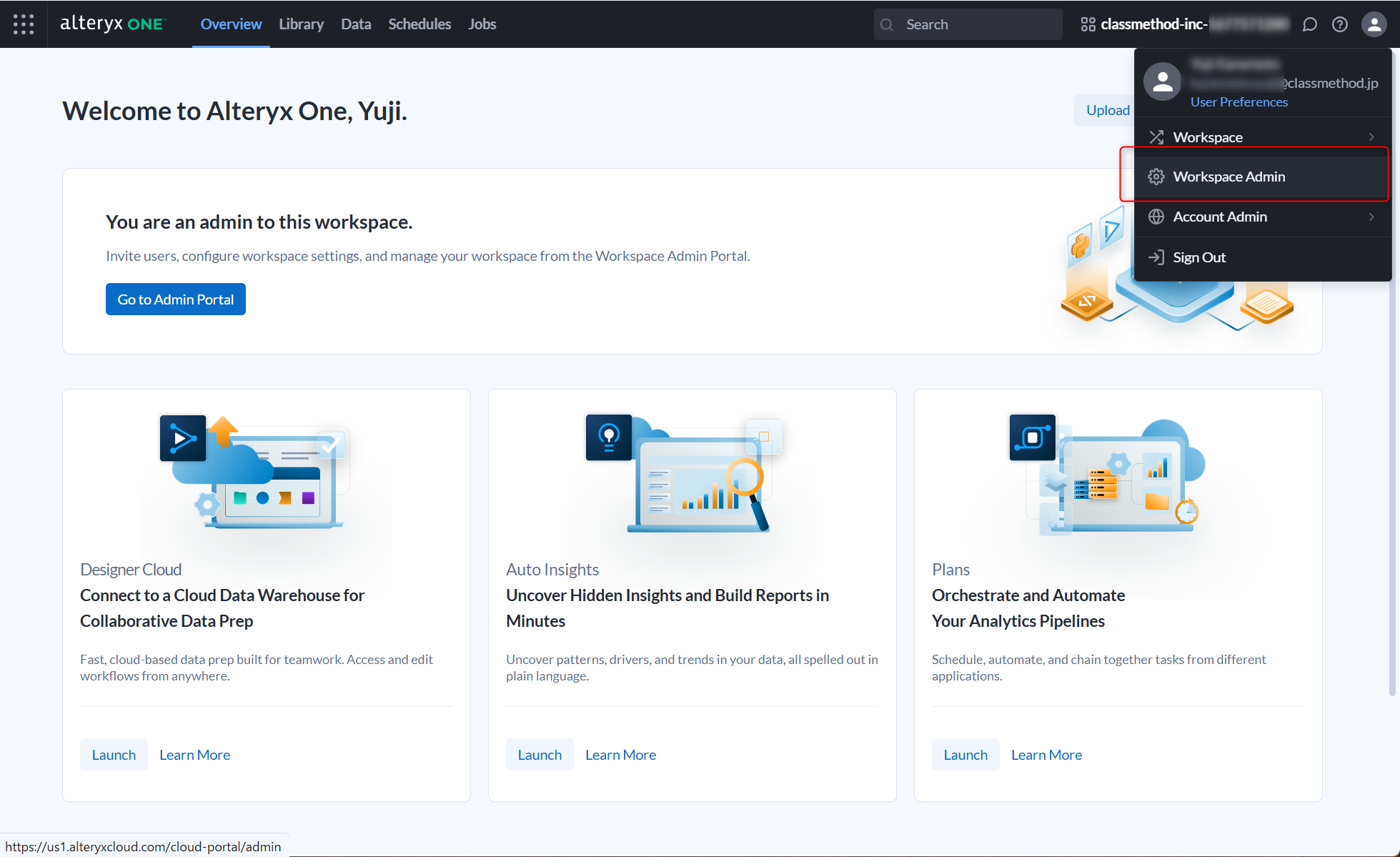Open the classmethod-inc workspace selector
The width and height of the screenshot is (1400, 857).
(x=1185, y=24)
